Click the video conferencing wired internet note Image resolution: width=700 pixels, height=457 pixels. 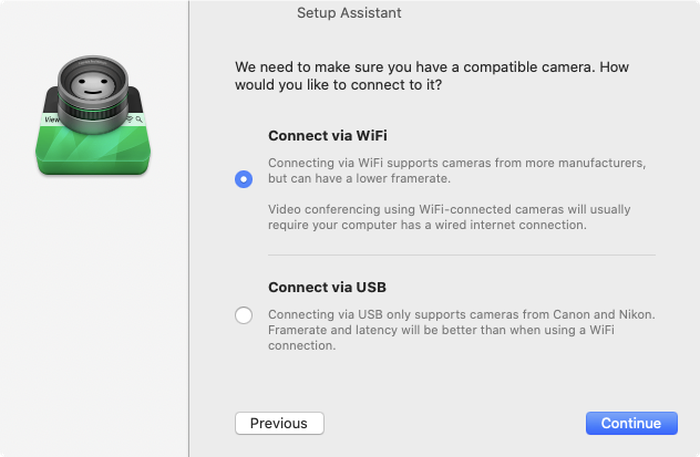tap(449, 217)
